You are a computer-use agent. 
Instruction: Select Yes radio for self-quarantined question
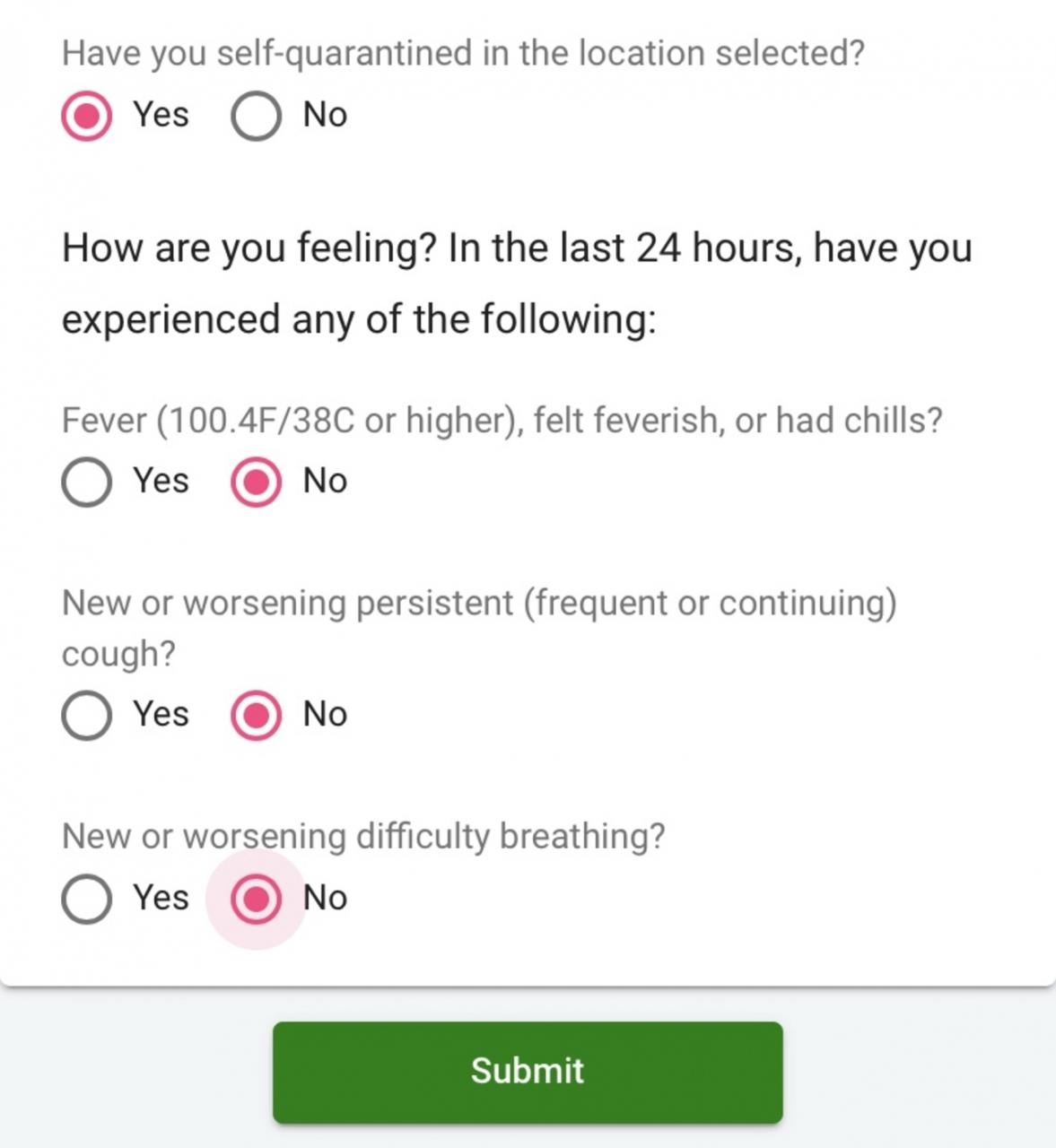87,117
